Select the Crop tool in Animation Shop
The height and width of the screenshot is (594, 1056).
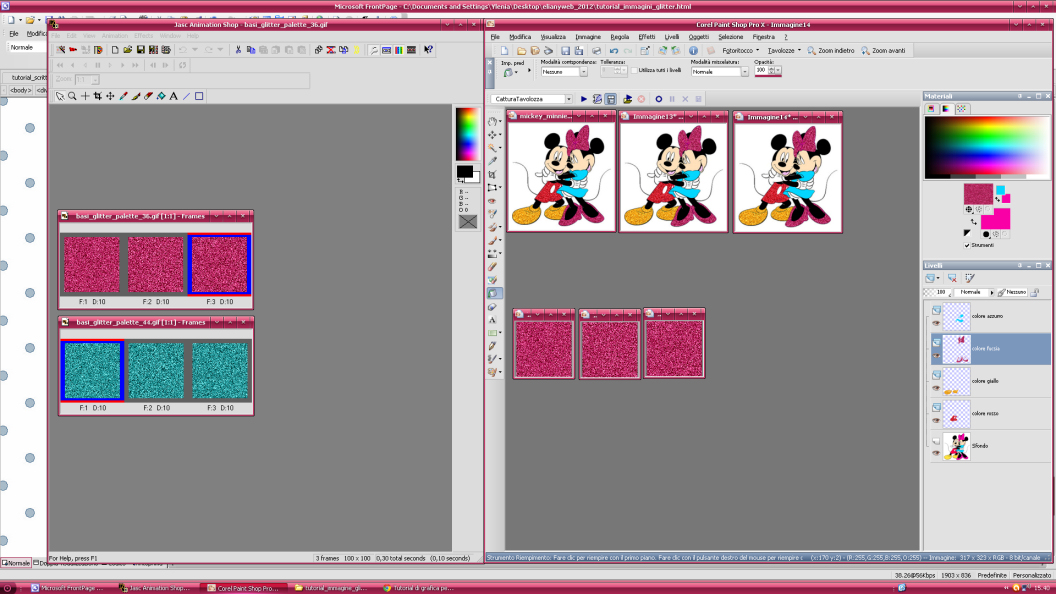(98, 96)
